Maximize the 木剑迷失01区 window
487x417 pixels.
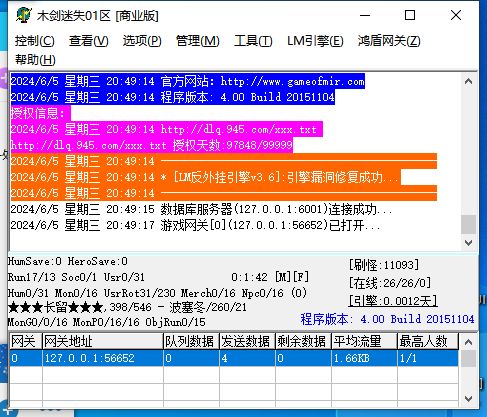point(410,15)
